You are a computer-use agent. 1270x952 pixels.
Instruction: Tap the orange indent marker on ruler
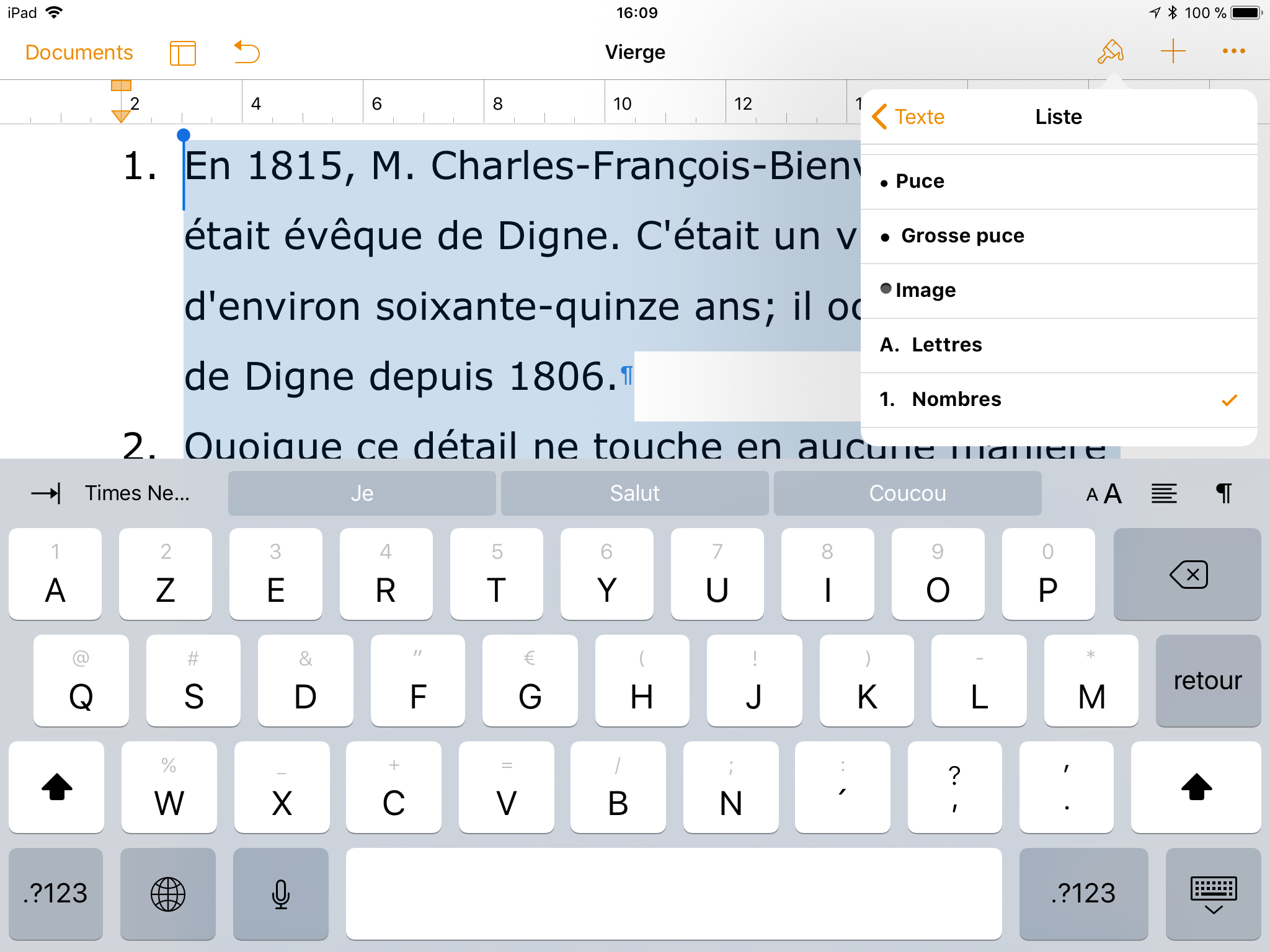[121, 115]
